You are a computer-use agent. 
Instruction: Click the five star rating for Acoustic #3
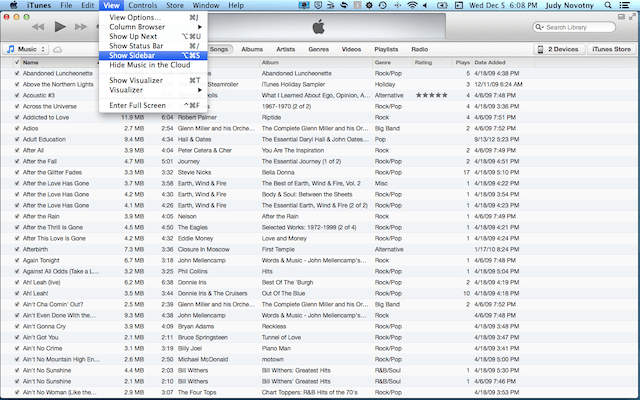coord(431,95)
